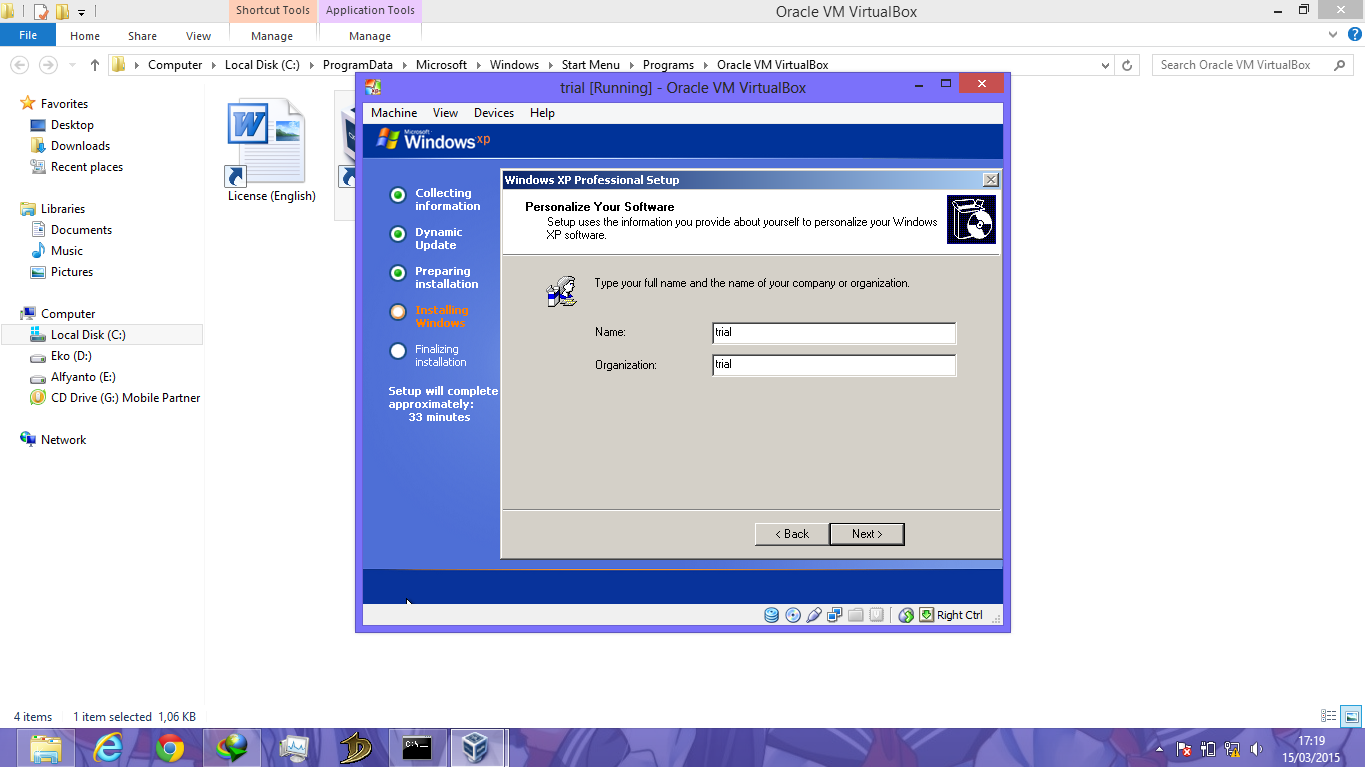Show hidden tray icons arrow
The image size is (1365, 767).
coord(1160,749)
